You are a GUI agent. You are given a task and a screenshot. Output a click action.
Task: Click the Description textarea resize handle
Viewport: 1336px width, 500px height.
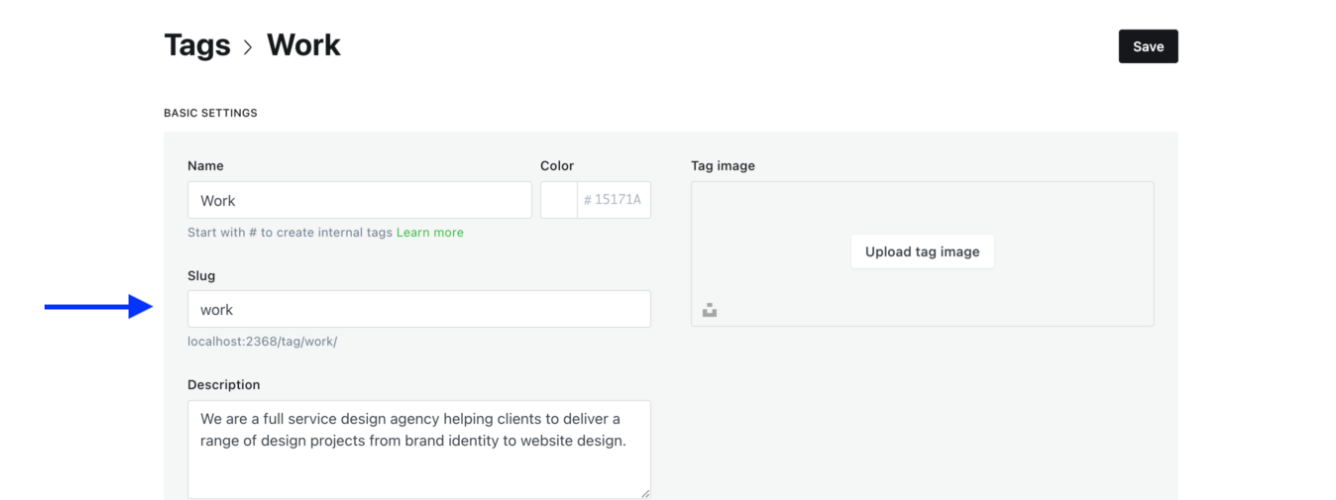click(645, 493)
